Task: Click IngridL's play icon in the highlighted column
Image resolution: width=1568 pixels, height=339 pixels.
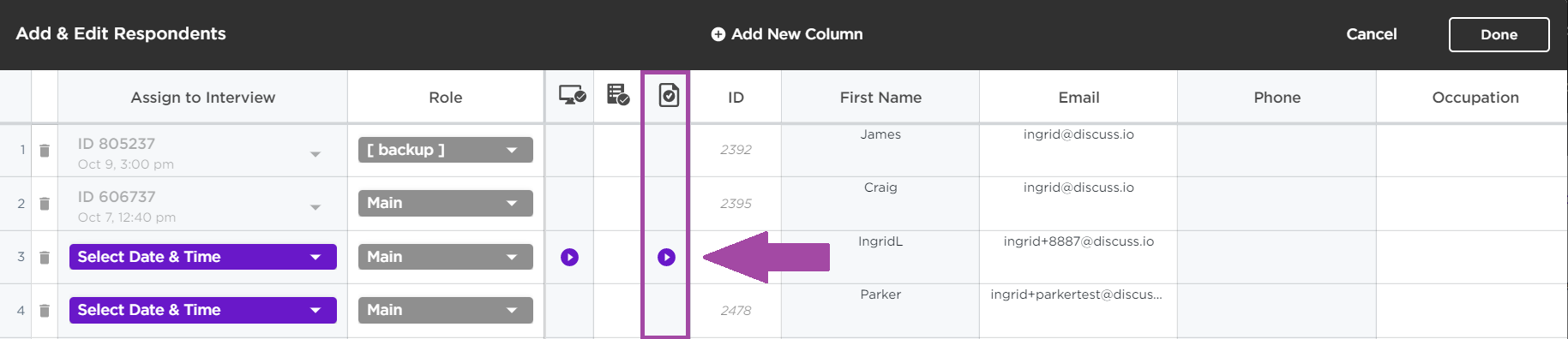Action: pos(666,257)
